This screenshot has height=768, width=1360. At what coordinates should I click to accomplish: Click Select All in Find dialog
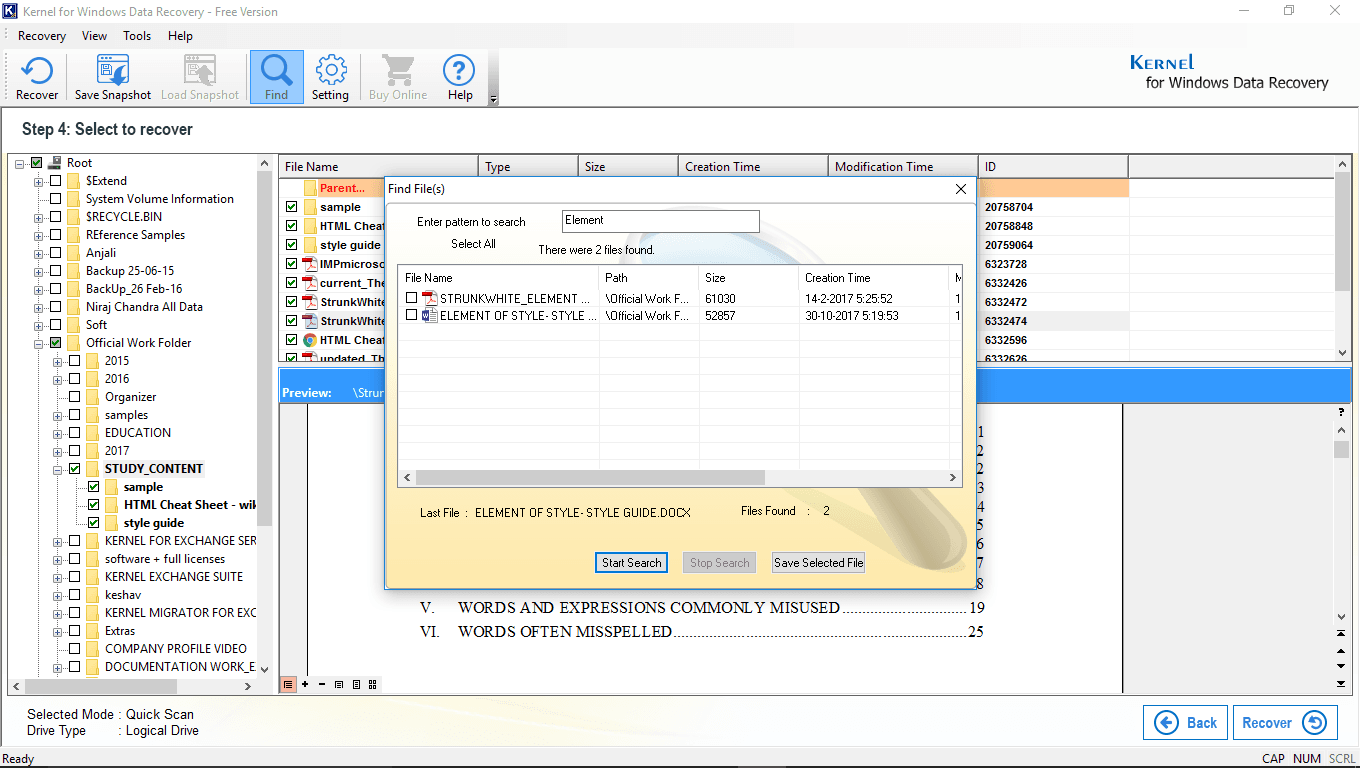tap(473, 244)
